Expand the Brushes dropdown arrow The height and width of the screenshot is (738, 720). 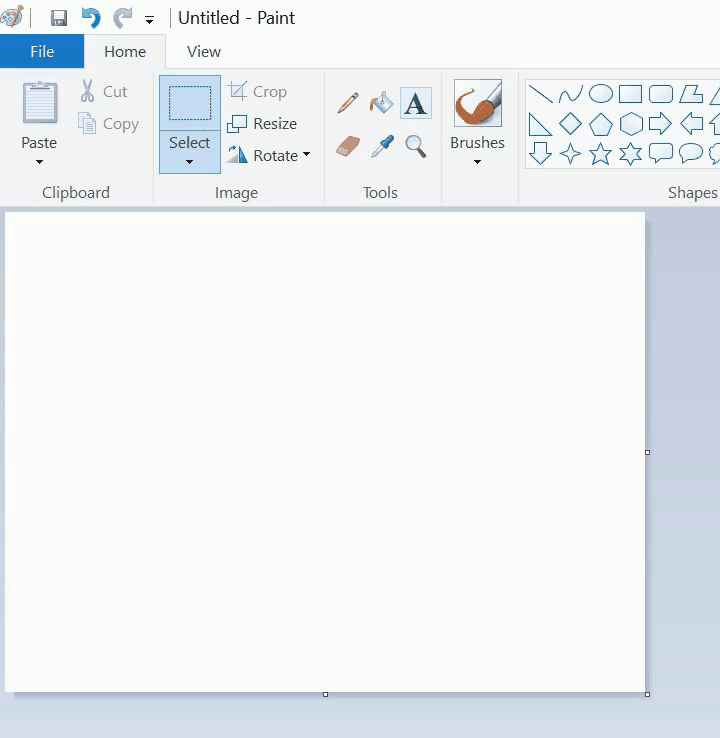coord(477,162)
